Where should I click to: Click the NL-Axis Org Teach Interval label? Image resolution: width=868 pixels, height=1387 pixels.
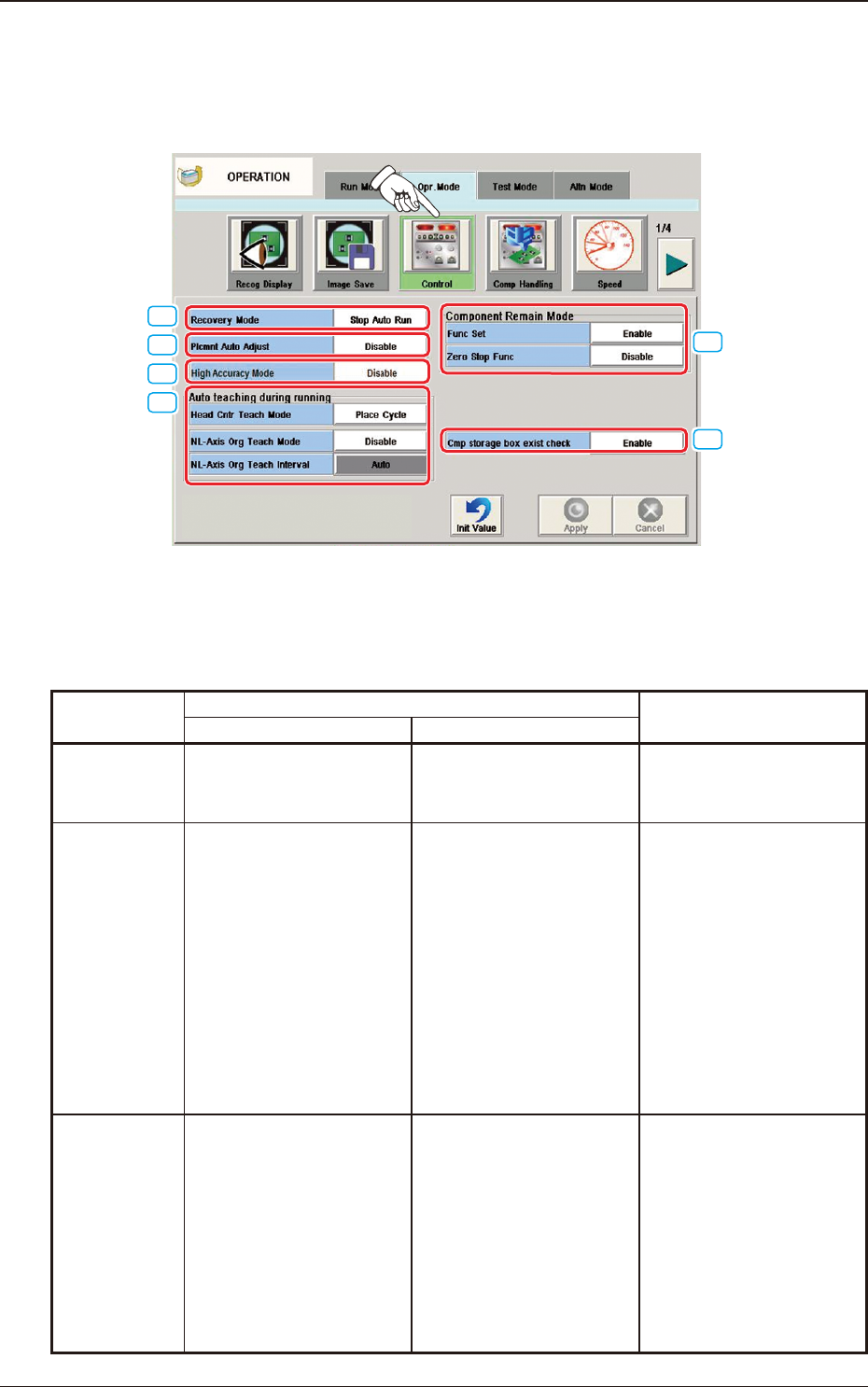pyautogui.click(x=261, y=464)
